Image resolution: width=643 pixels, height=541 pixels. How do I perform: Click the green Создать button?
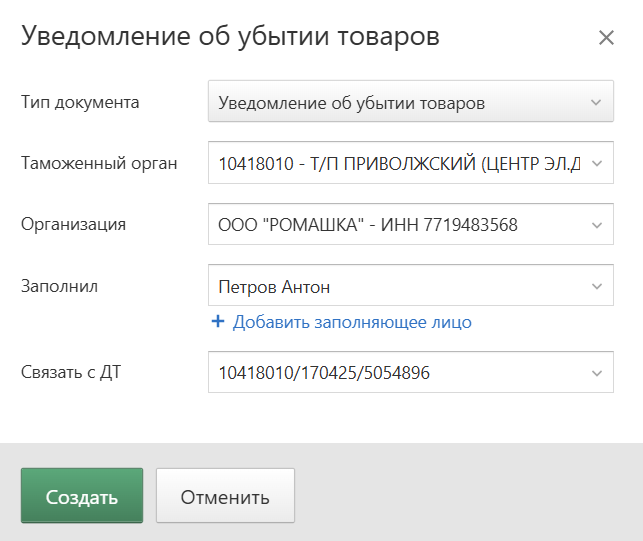click(82, 495)
